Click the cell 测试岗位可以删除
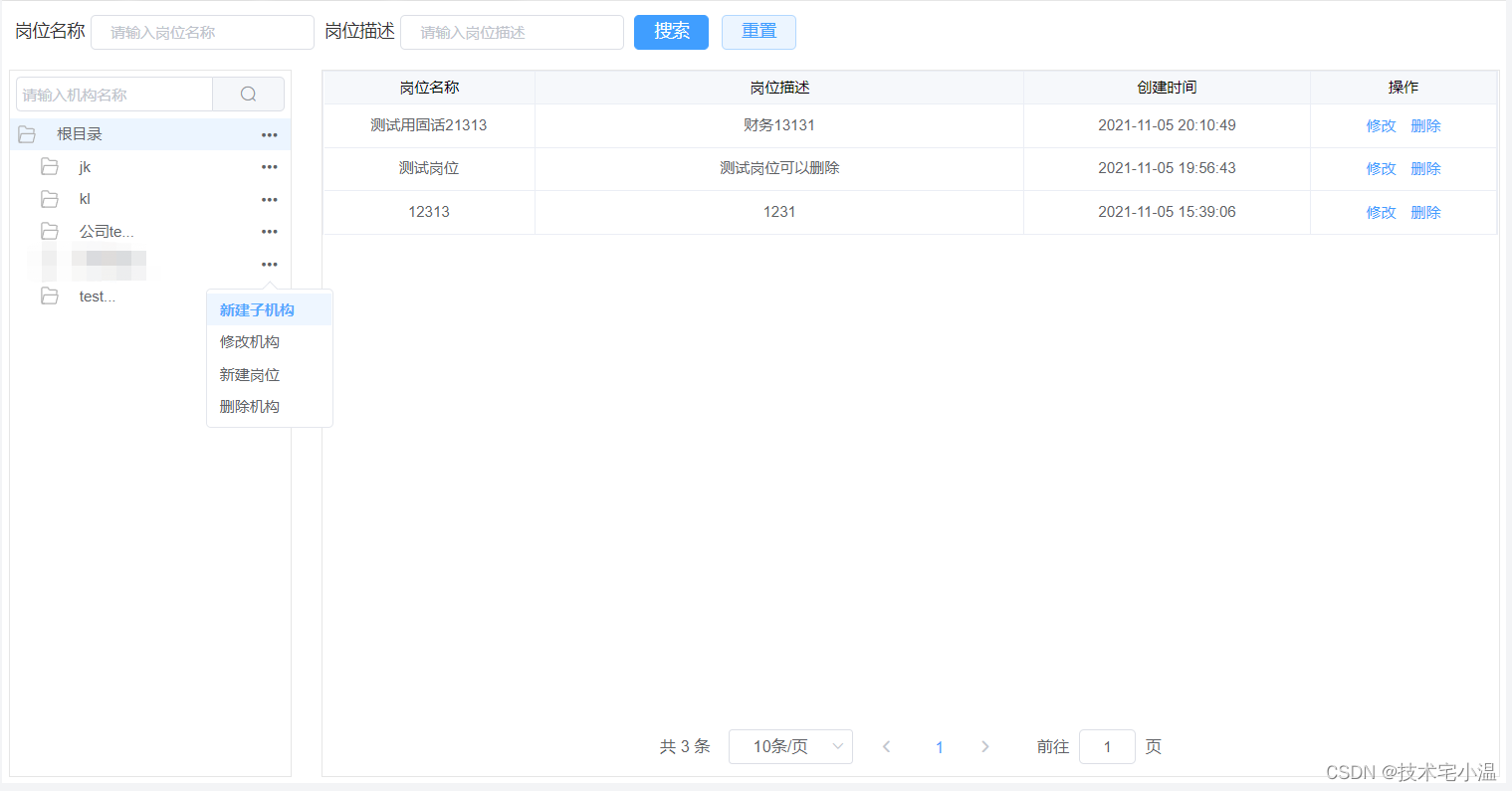The image size is (1512, 791). point(779,168)
